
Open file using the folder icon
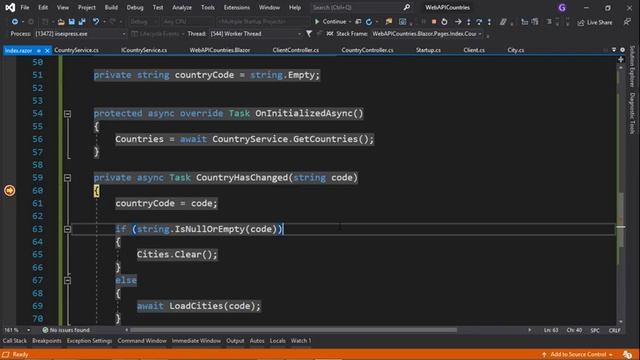(61, 22)
